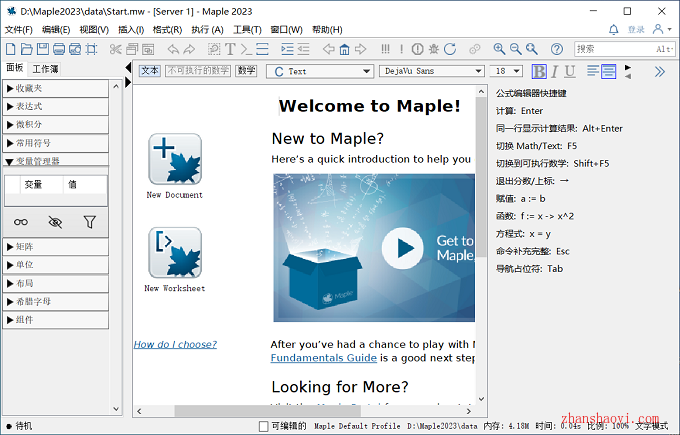Undo last action arrow
Image resolution: width=680 pixels, height=435 pixels.
pos(173,49)
